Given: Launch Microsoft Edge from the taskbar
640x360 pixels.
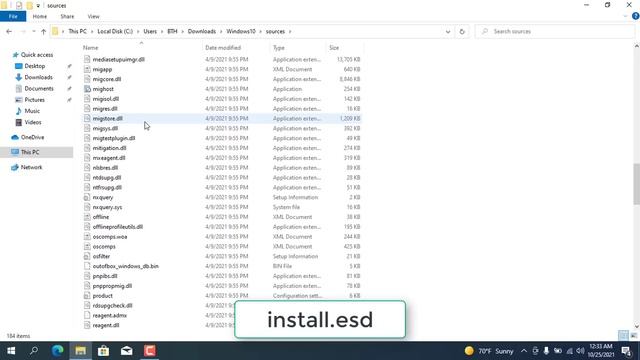Looking at the screenshot, I should (x=58, y=351).
